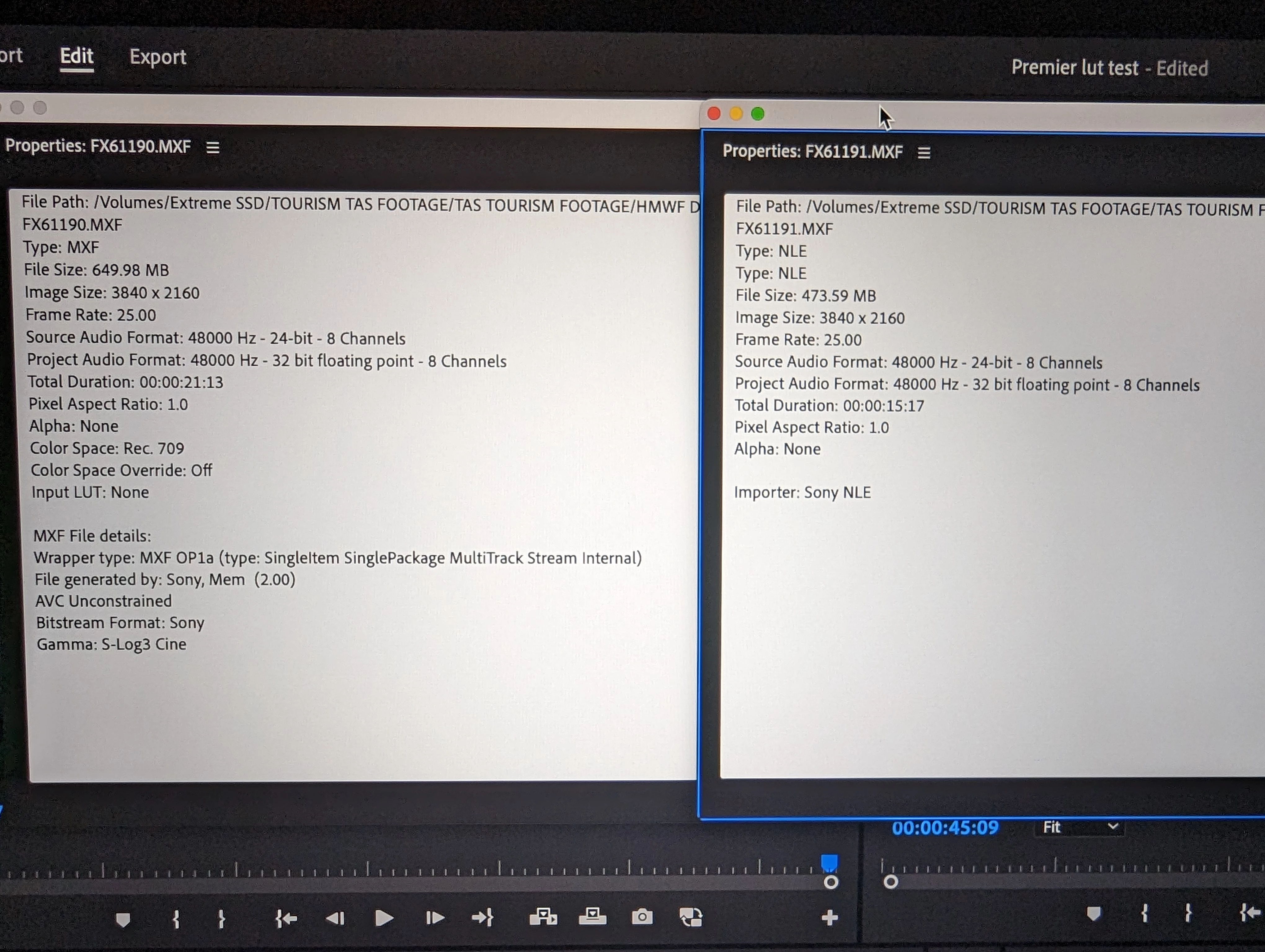
Task: Open FX61190.MXF properties panel menu
Action: click(213, 148)
